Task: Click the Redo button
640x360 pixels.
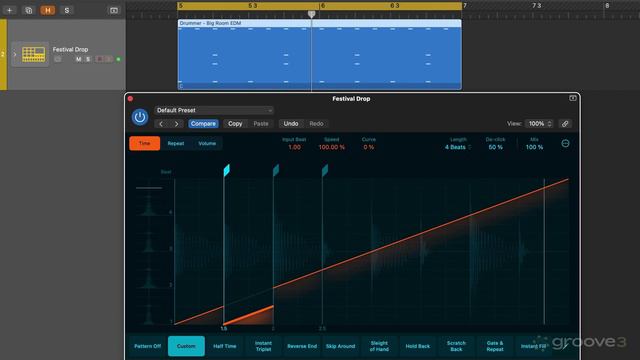Action: 316,124
